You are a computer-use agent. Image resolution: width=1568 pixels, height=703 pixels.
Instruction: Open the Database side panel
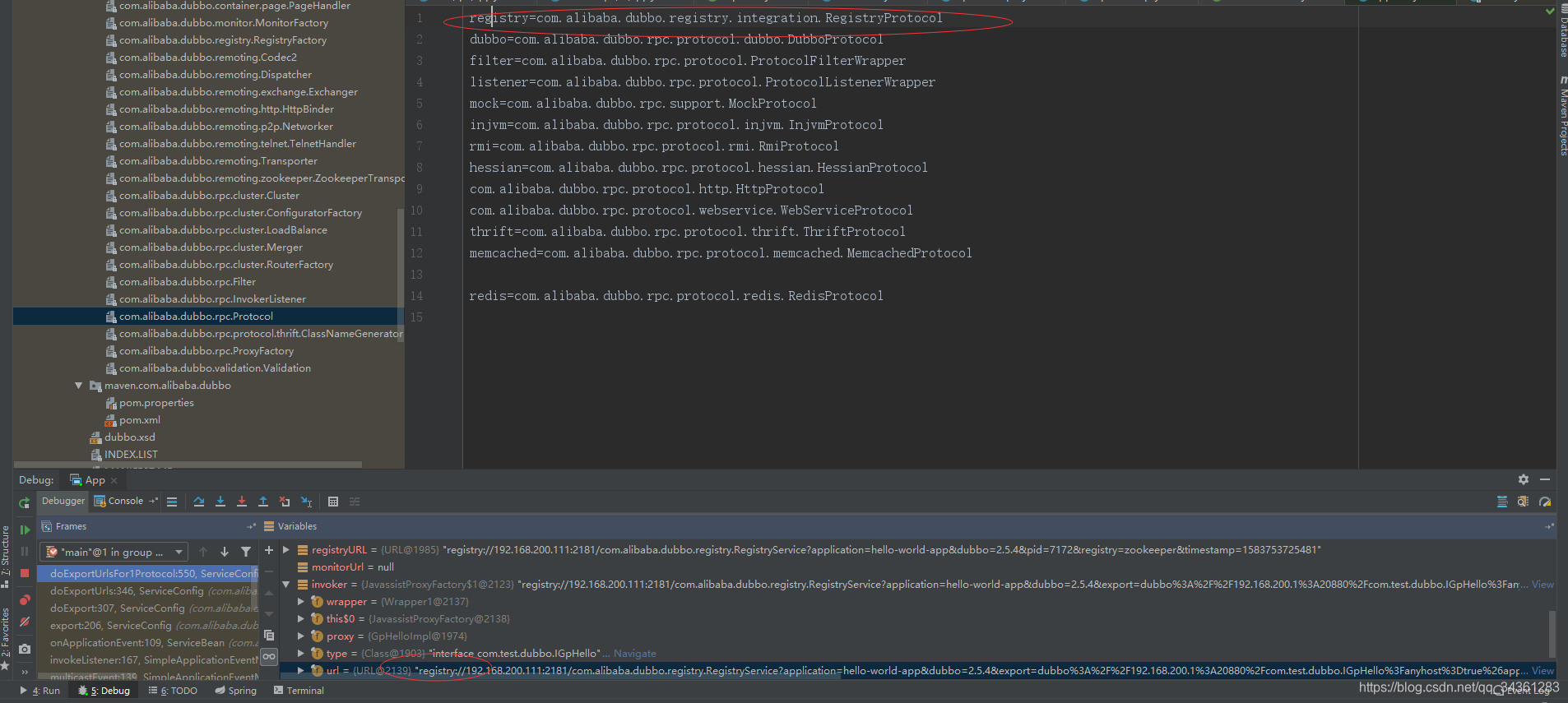1563,31
